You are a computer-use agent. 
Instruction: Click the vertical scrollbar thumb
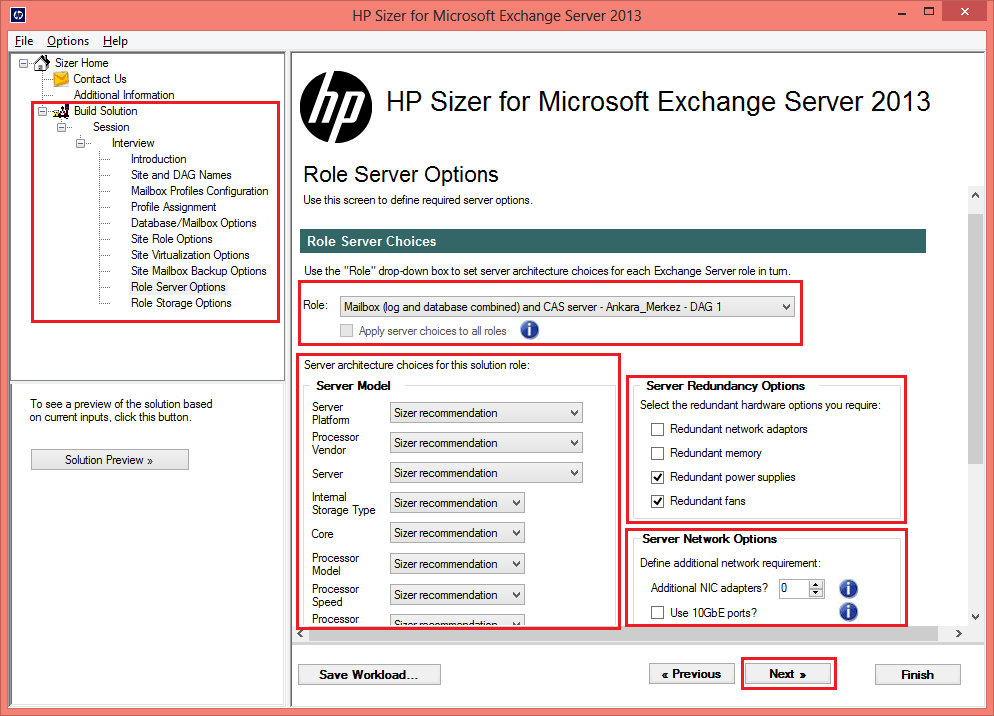[x=976, y=339]
